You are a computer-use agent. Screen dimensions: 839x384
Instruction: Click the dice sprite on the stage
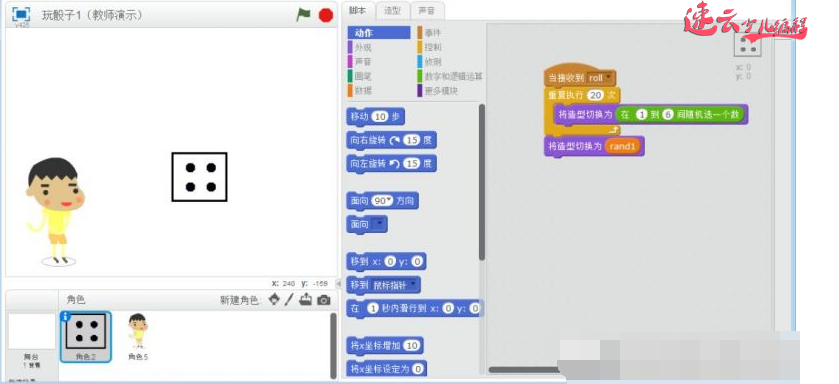tap(199, 177)
